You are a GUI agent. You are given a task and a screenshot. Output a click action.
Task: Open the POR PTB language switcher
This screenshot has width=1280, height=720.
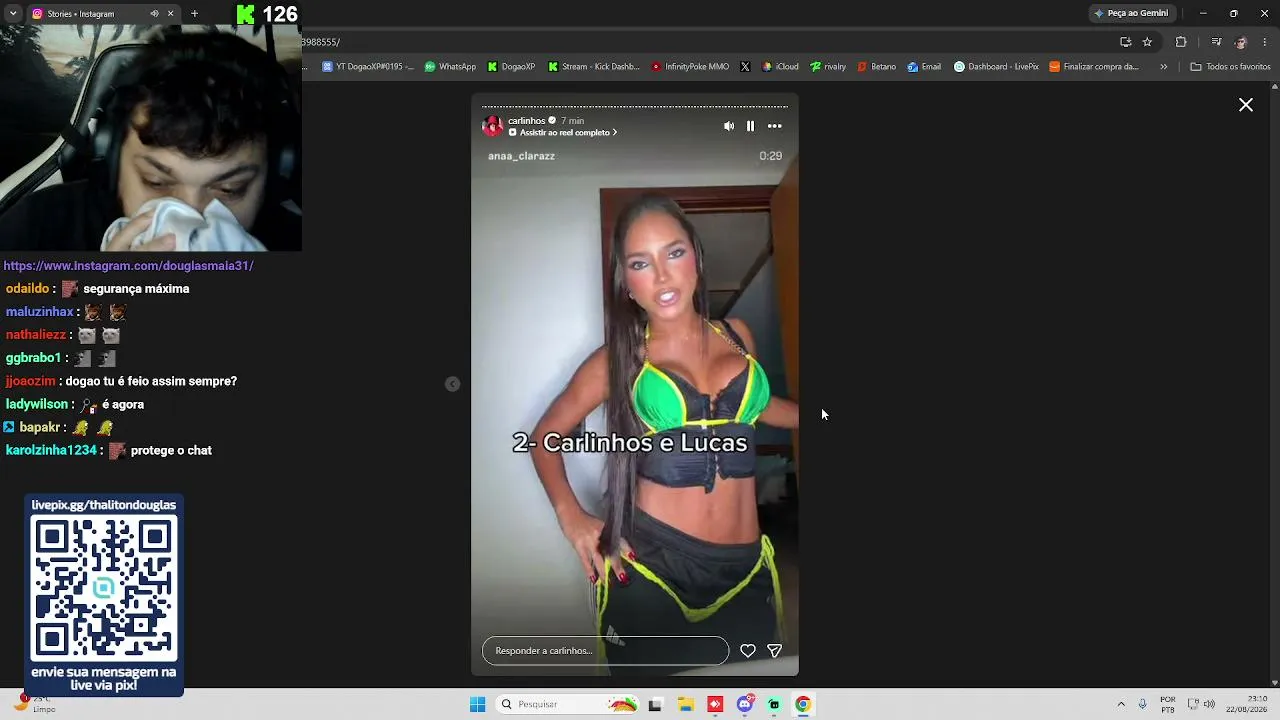[x=1168, y=704]
